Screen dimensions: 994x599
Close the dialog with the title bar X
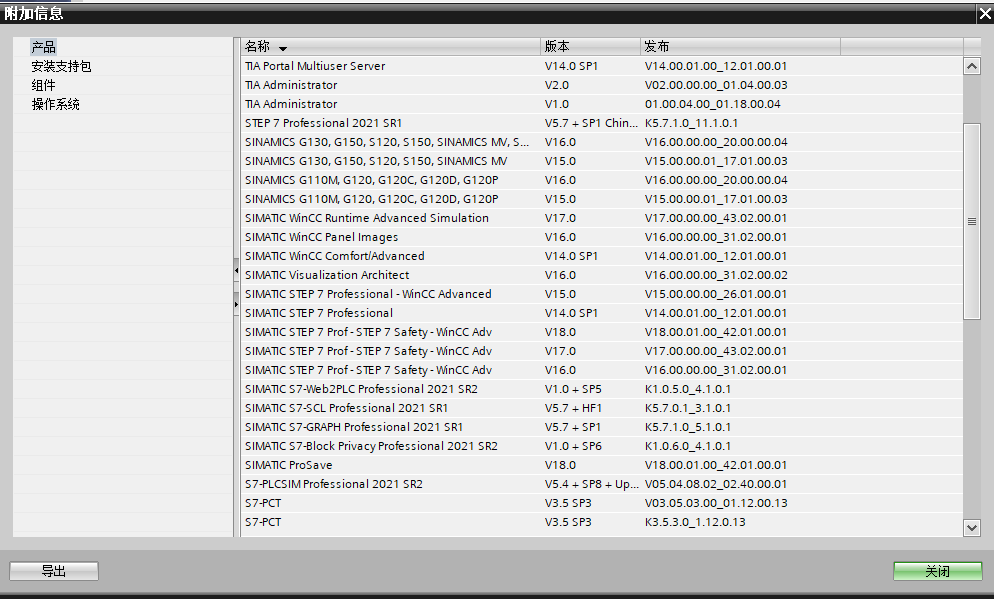pos(983,13)
